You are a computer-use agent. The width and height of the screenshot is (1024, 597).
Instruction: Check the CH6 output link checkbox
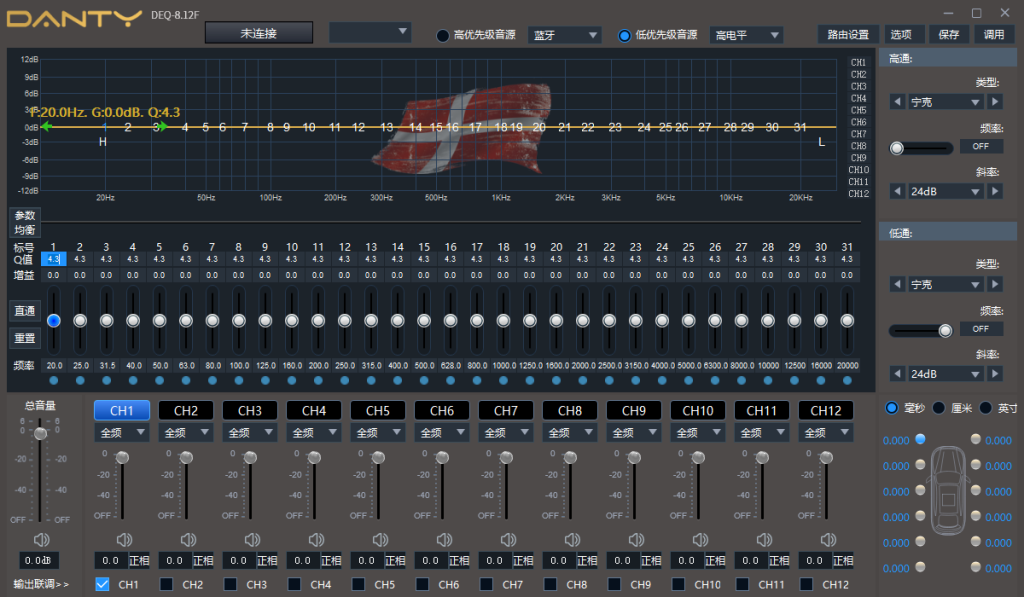point(422,584)
